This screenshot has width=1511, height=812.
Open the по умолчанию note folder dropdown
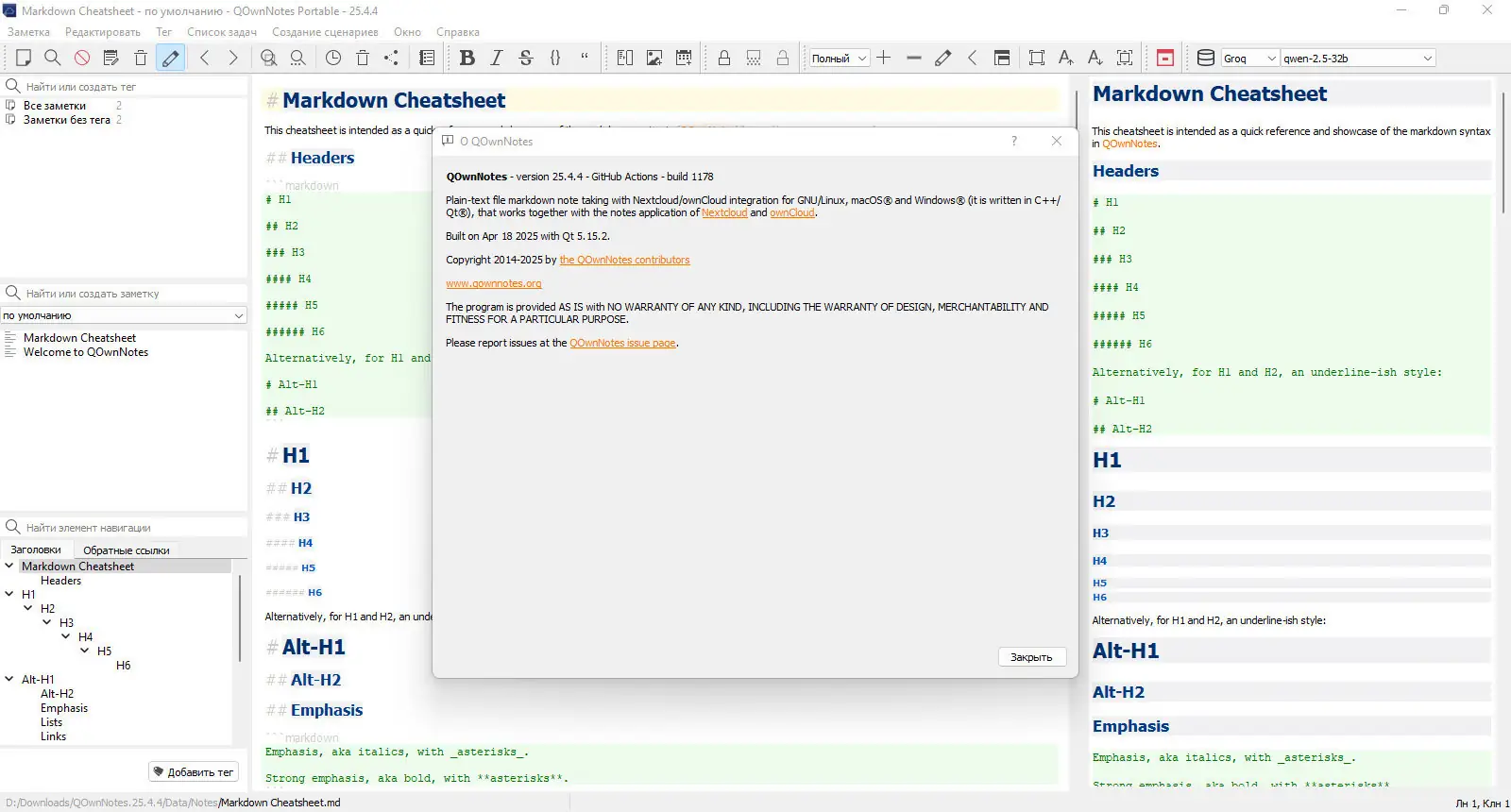[x=124, y=315]
